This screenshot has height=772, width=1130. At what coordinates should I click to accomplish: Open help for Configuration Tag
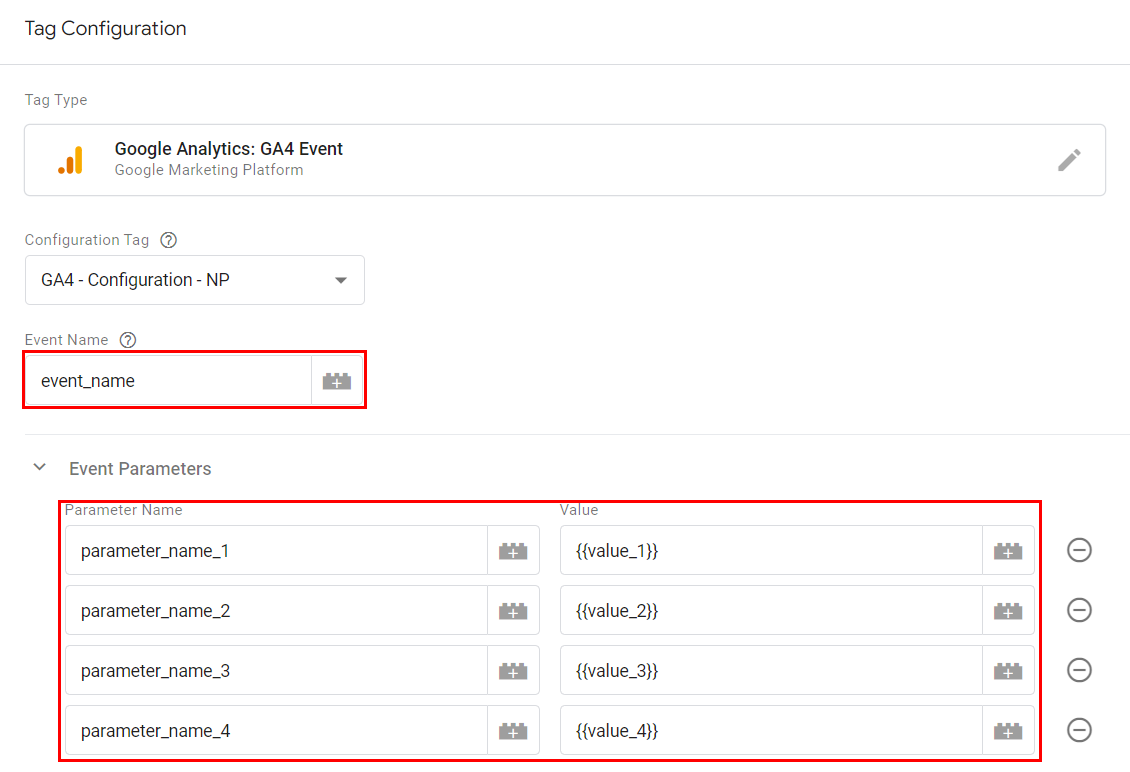coord(169,240)
